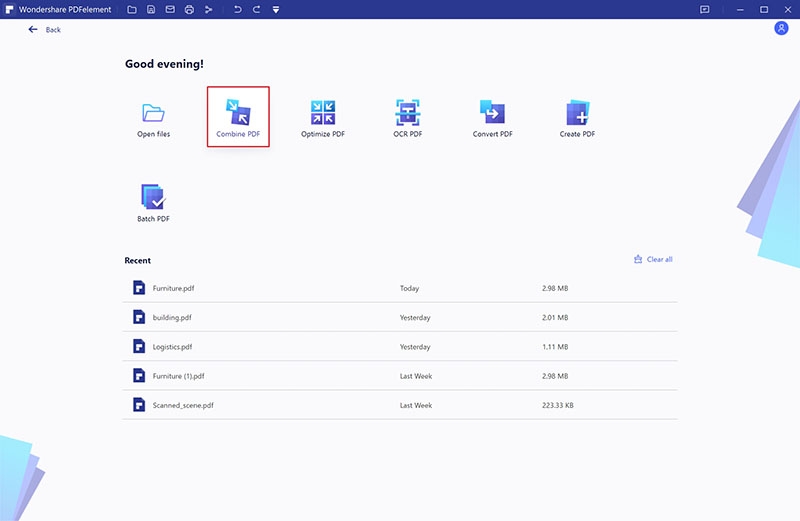
Task: Select the Create PDF option
Action: 577,116
